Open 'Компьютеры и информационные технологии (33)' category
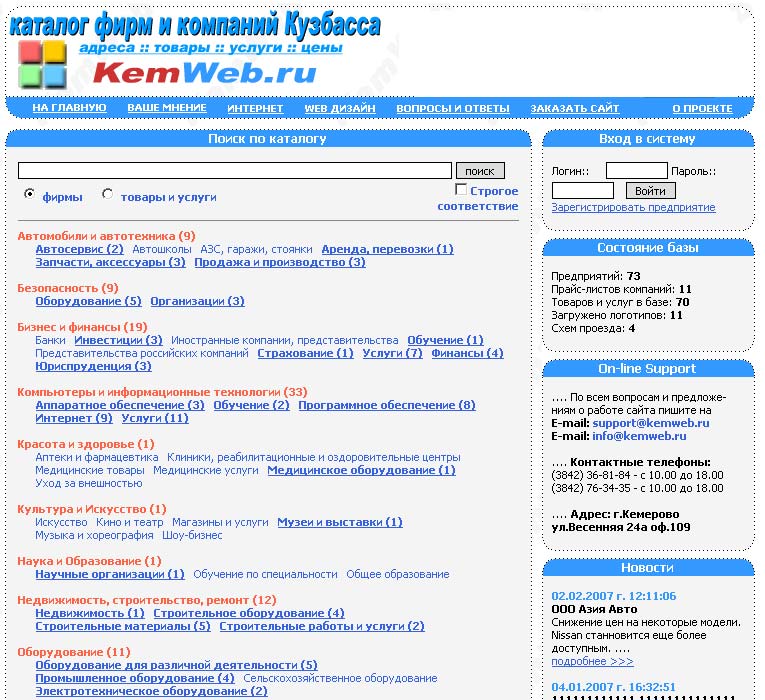 pos(162,392)
